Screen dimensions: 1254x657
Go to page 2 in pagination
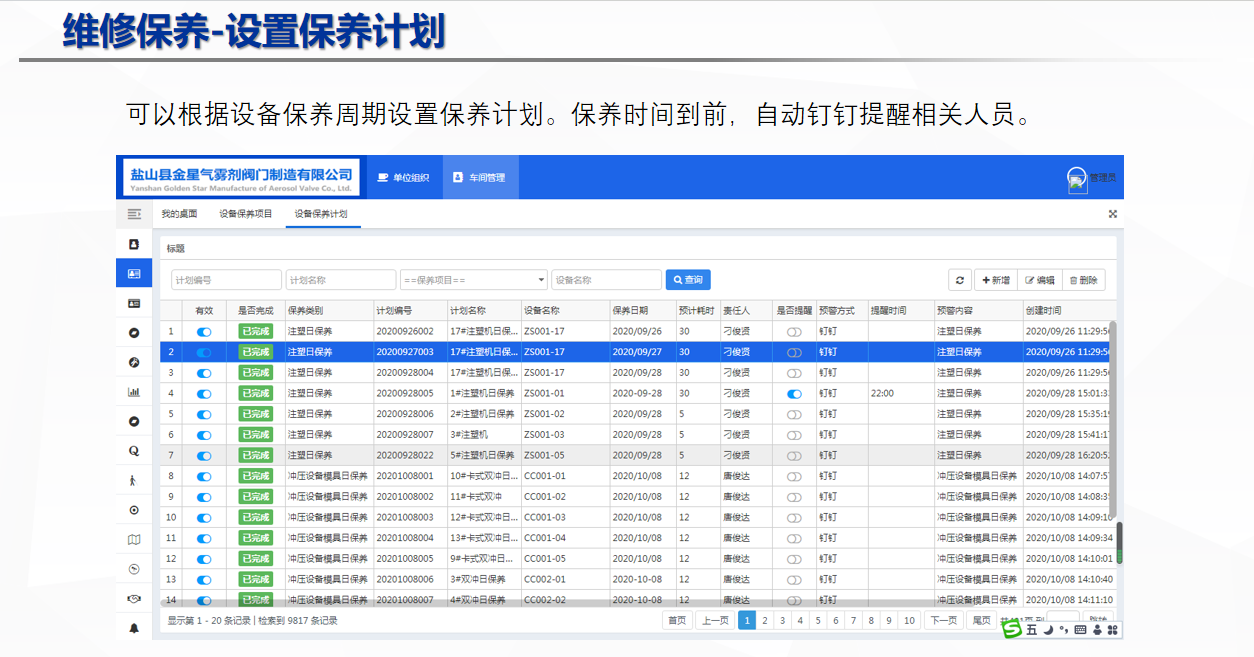765,620
